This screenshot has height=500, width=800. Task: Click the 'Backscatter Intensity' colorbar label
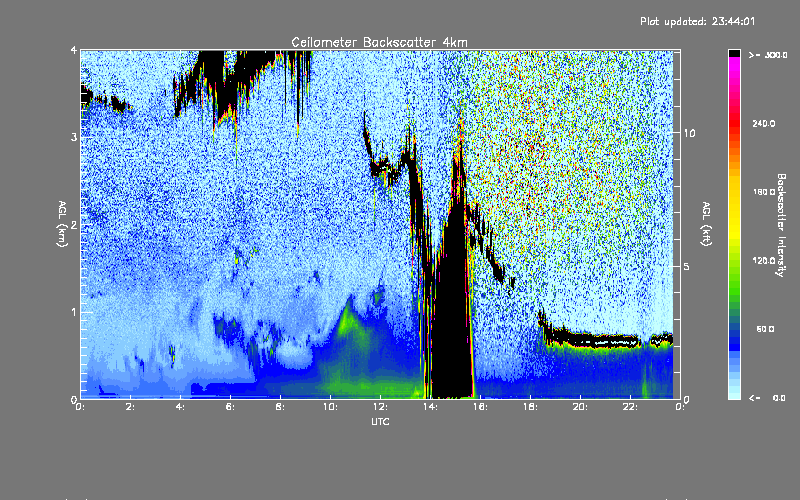pyautogui.click(x=781, y=225)
